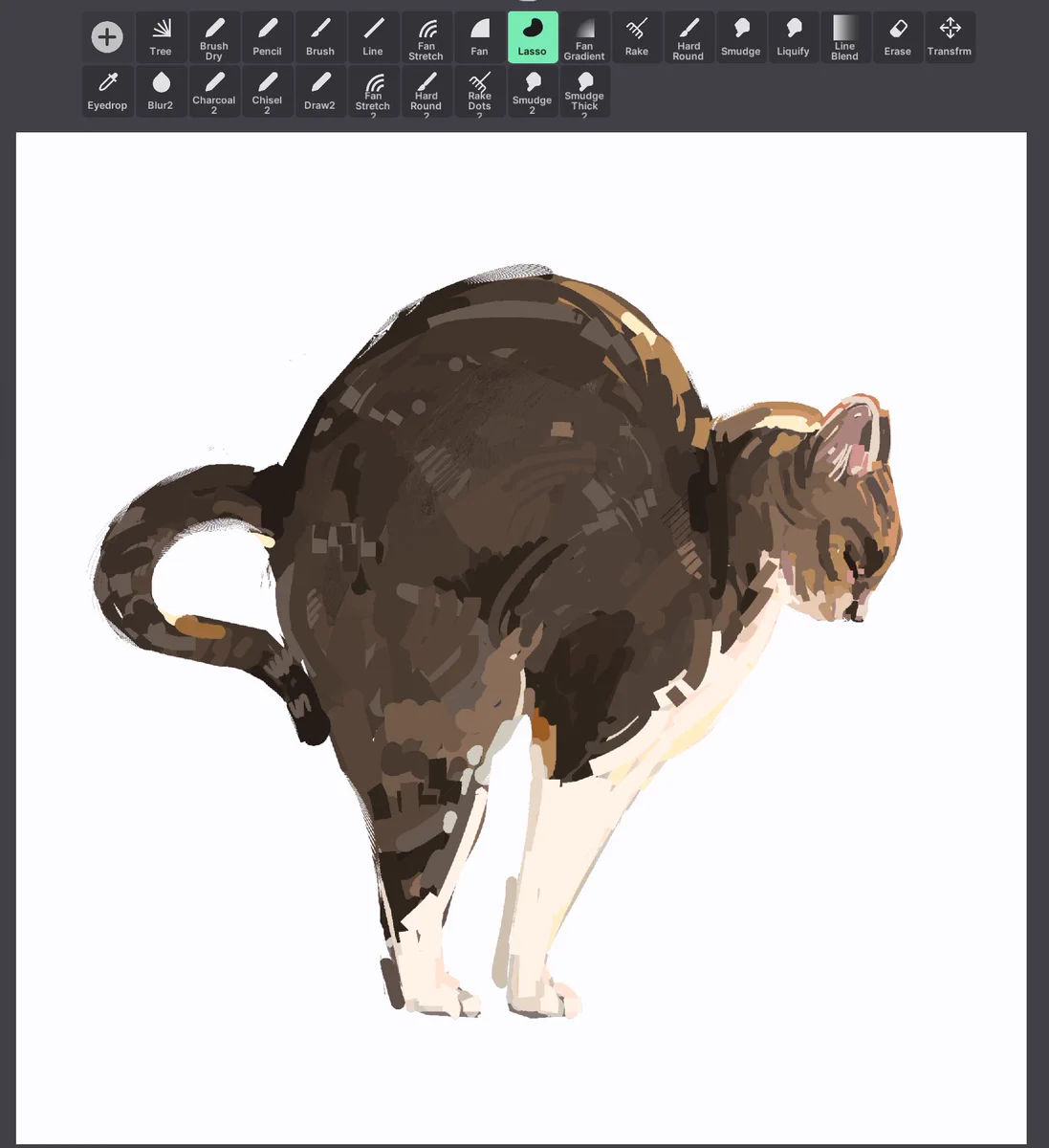Pick the Brush tool
Viewport: 1049px width, 1148px height.
[319, 37]
